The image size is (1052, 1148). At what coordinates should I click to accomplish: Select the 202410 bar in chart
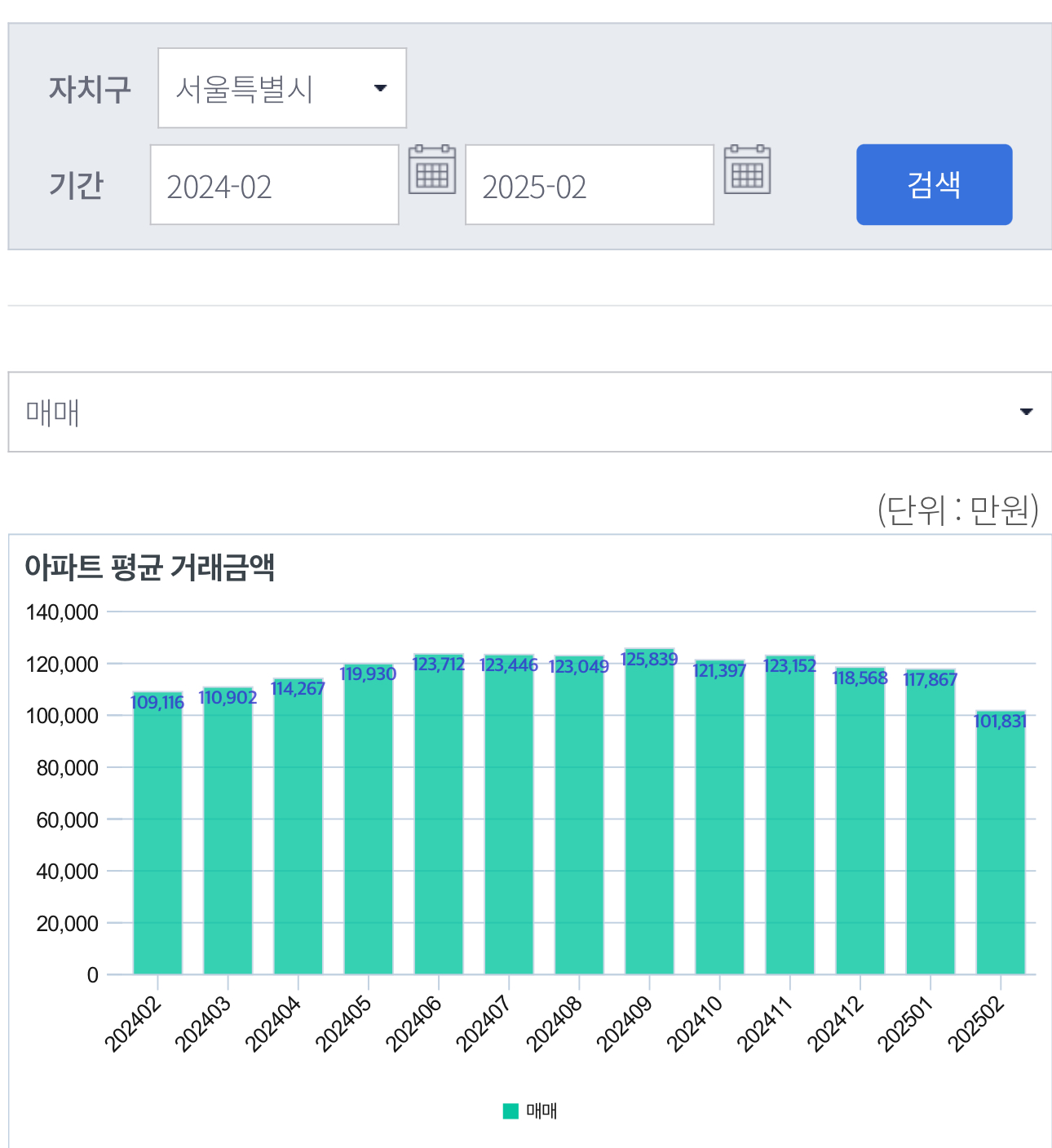point(720,817)
